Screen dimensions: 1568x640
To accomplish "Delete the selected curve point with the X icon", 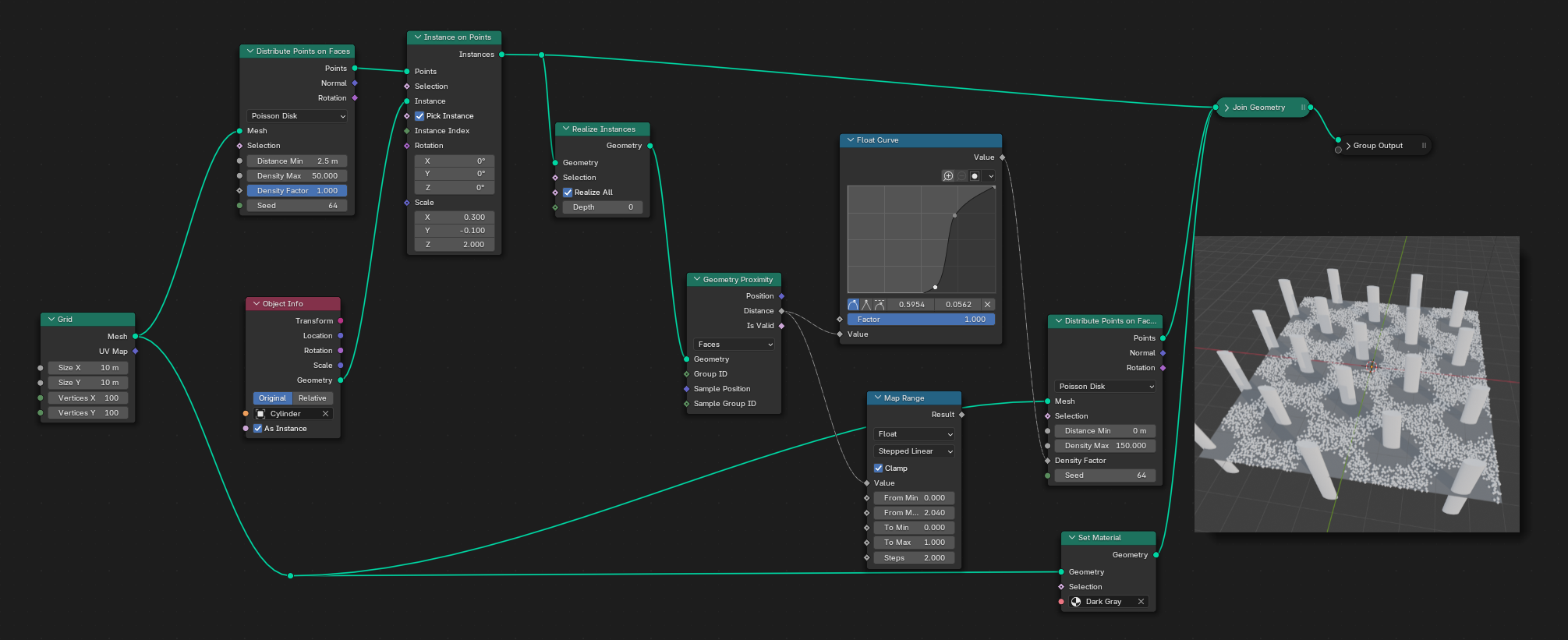I will click(x=987, y=305).
